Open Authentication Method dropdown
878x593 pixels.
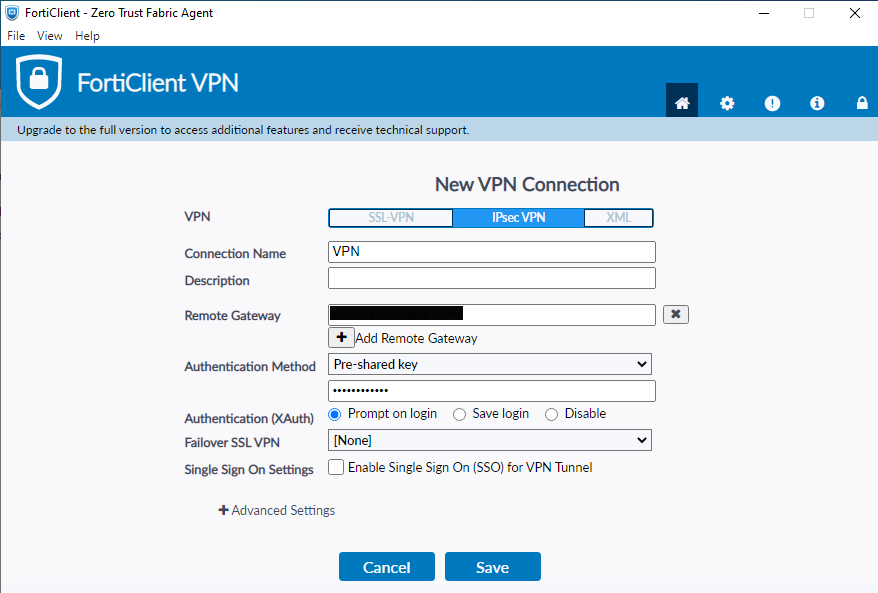(490, 364)
